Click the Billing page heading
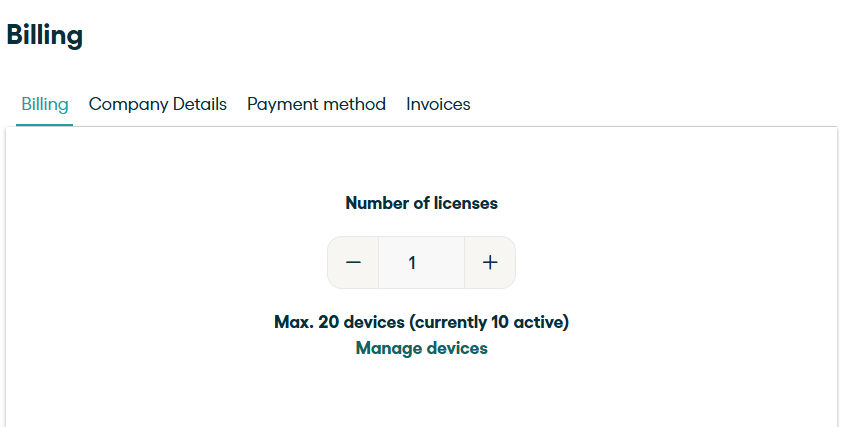 tap(45, 35)
